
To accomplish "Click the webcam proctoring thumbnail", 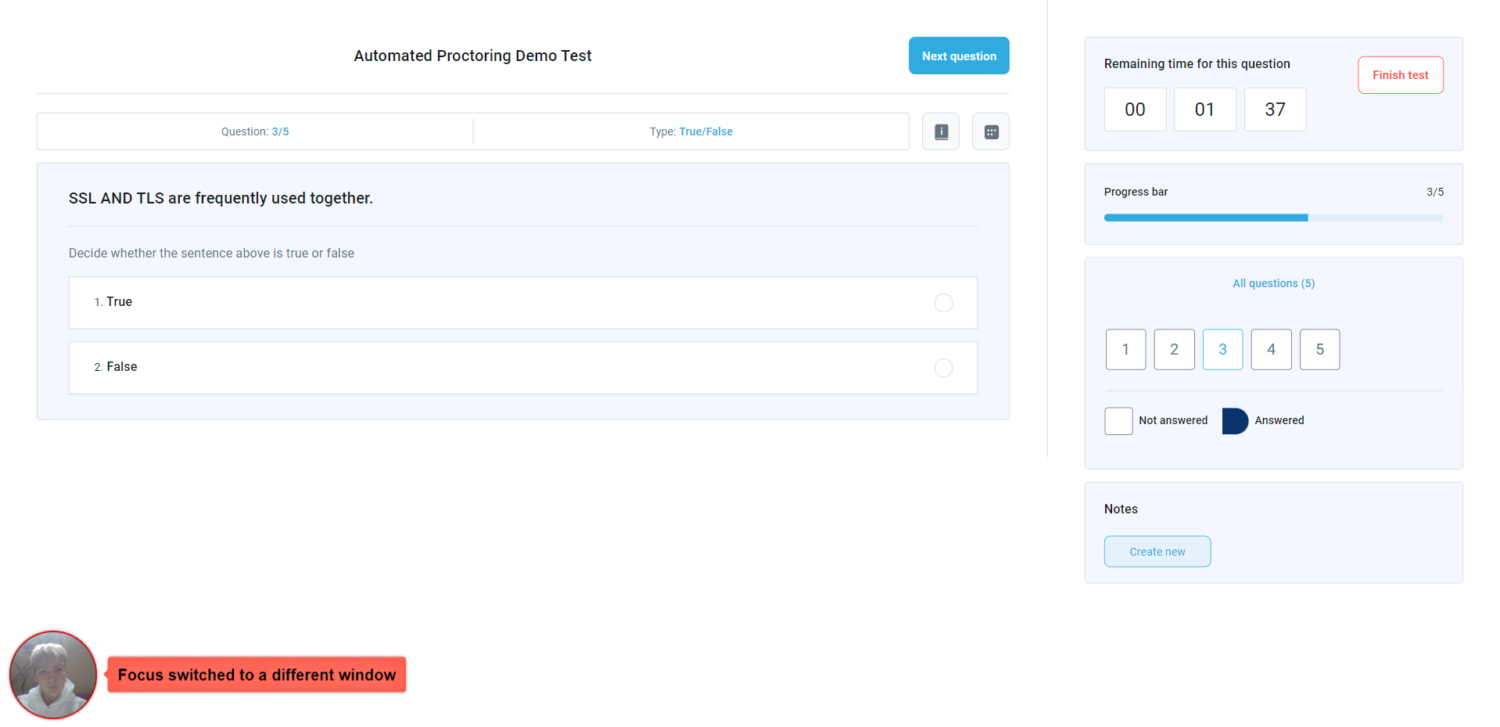I will click(53, 675).
